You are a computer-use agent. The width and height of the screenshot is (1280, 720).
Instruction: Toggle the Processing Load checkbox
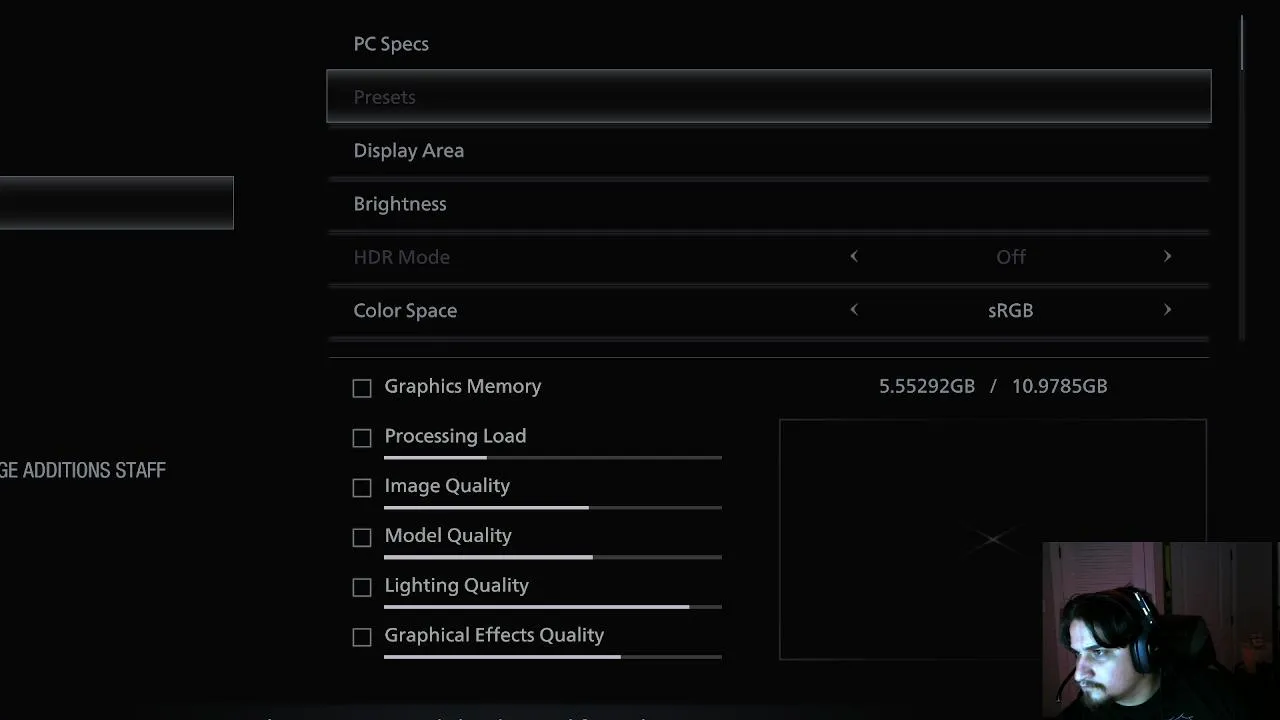click(x=362, y=438)
